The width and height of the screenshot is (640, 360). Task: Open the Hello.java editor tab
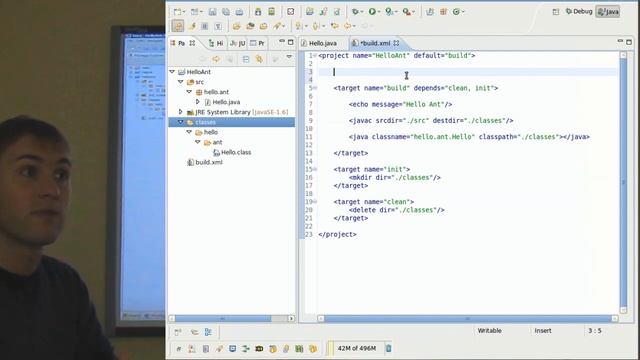pyautogui.click(x=322, y=43)
